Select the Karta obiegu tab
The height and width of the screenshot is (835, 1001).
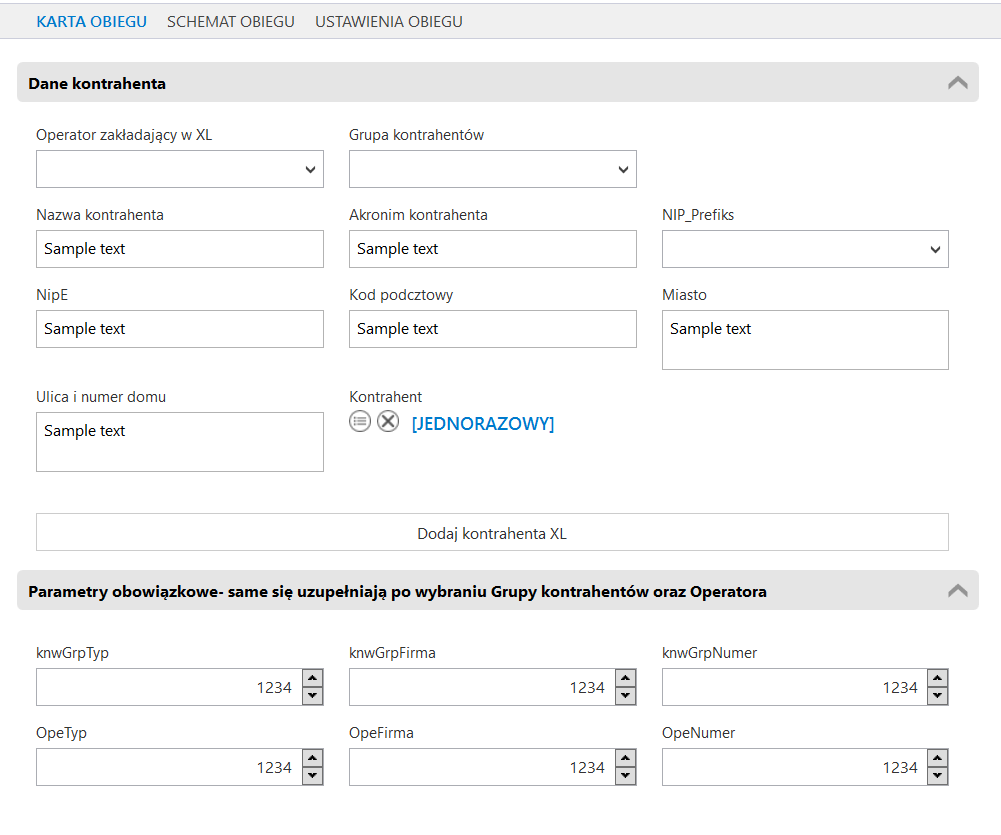[91, 21]
